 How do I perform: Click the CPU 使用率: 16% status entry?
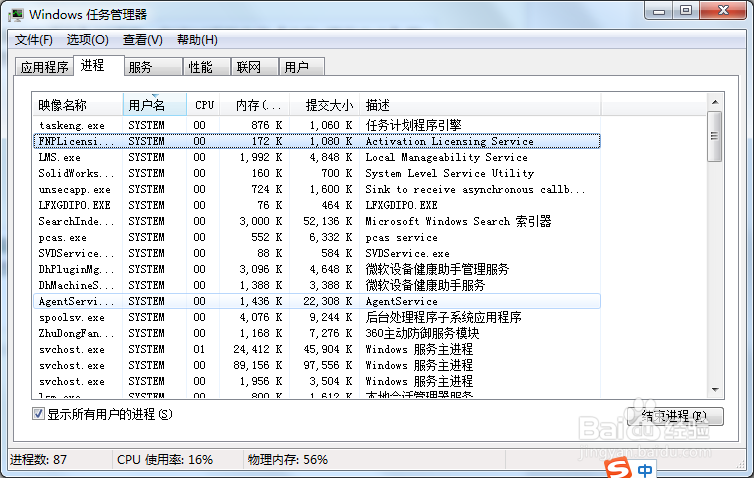pyautogui.click(x=165, y=460)
